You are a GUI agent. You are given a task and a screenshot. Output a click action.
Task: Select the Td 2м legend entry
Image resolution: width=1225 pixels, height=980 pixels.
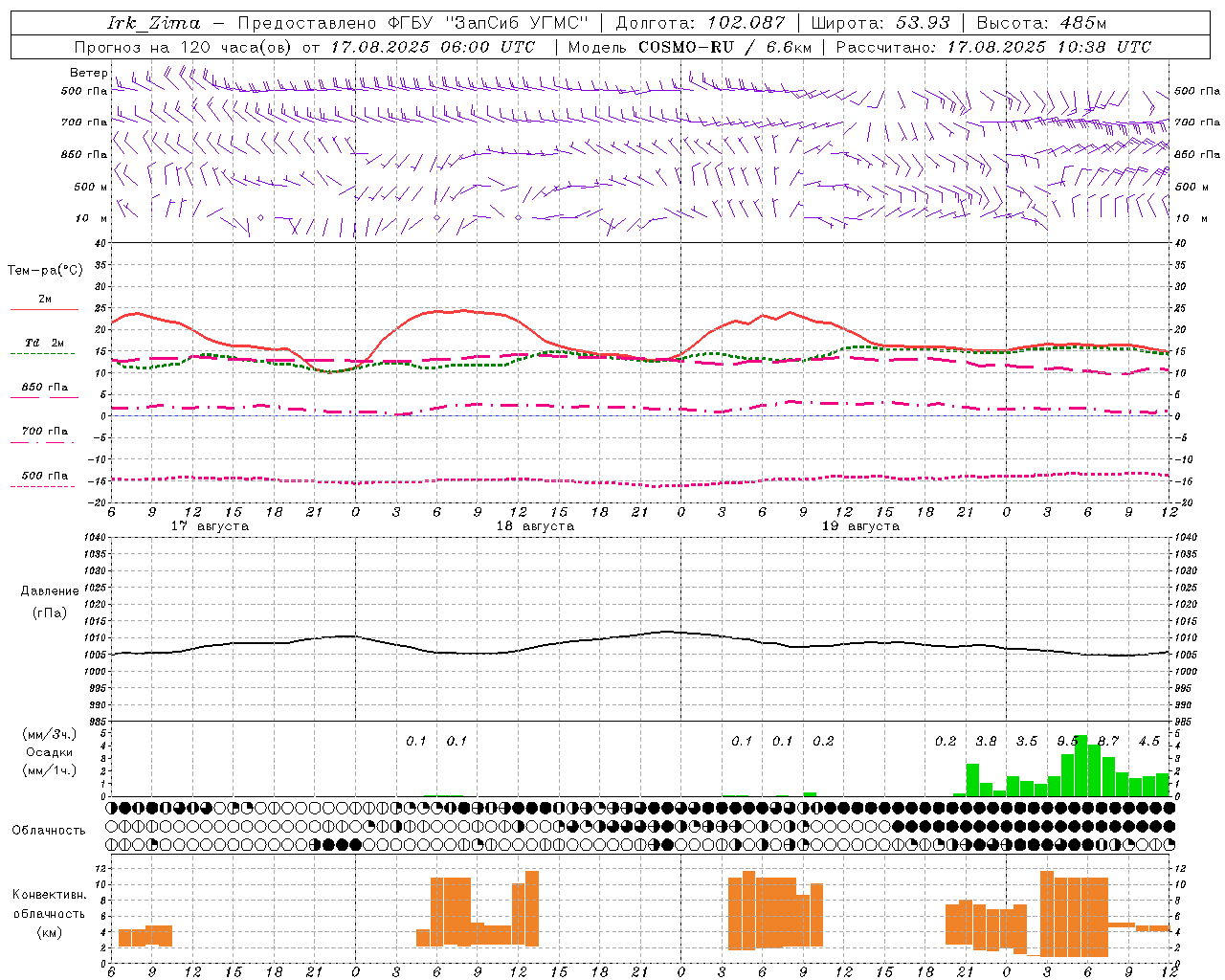click(44, 343)
